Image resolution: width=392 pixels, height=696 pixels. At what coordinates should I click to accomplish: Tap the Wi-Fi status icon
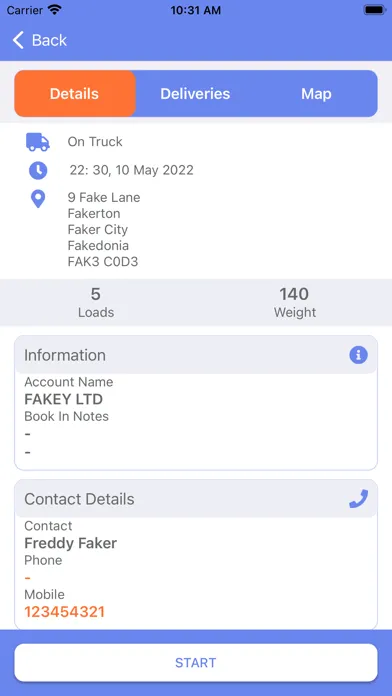55,10
